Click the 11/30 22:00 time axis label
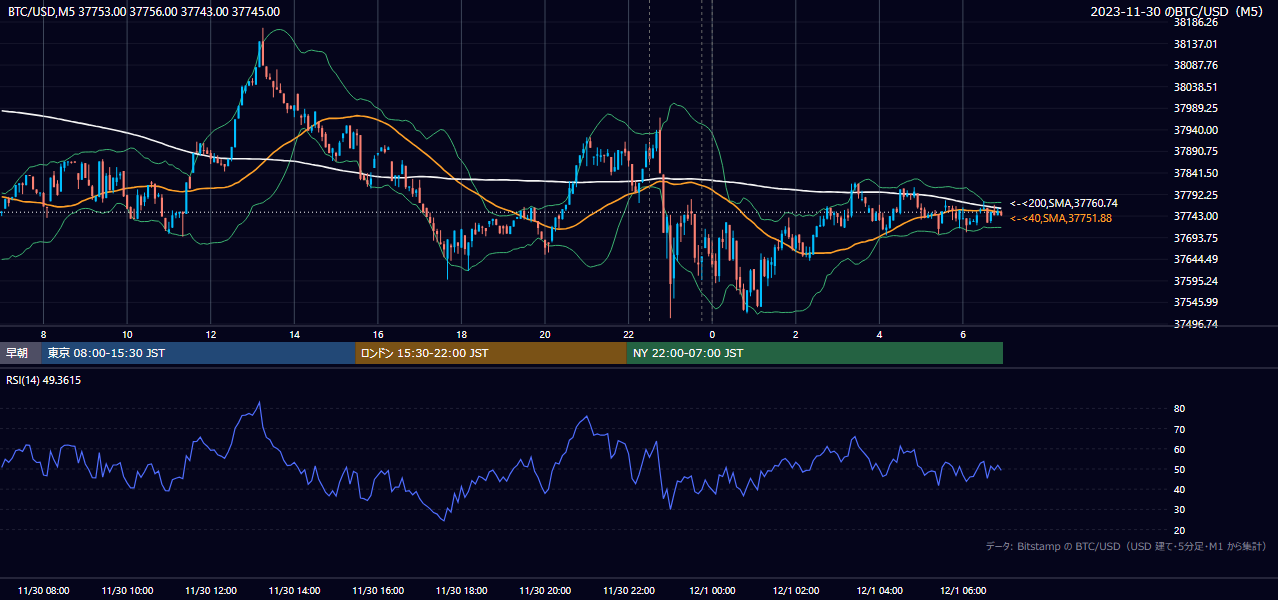Screen dimensions: 1278x600 point(629,591)
